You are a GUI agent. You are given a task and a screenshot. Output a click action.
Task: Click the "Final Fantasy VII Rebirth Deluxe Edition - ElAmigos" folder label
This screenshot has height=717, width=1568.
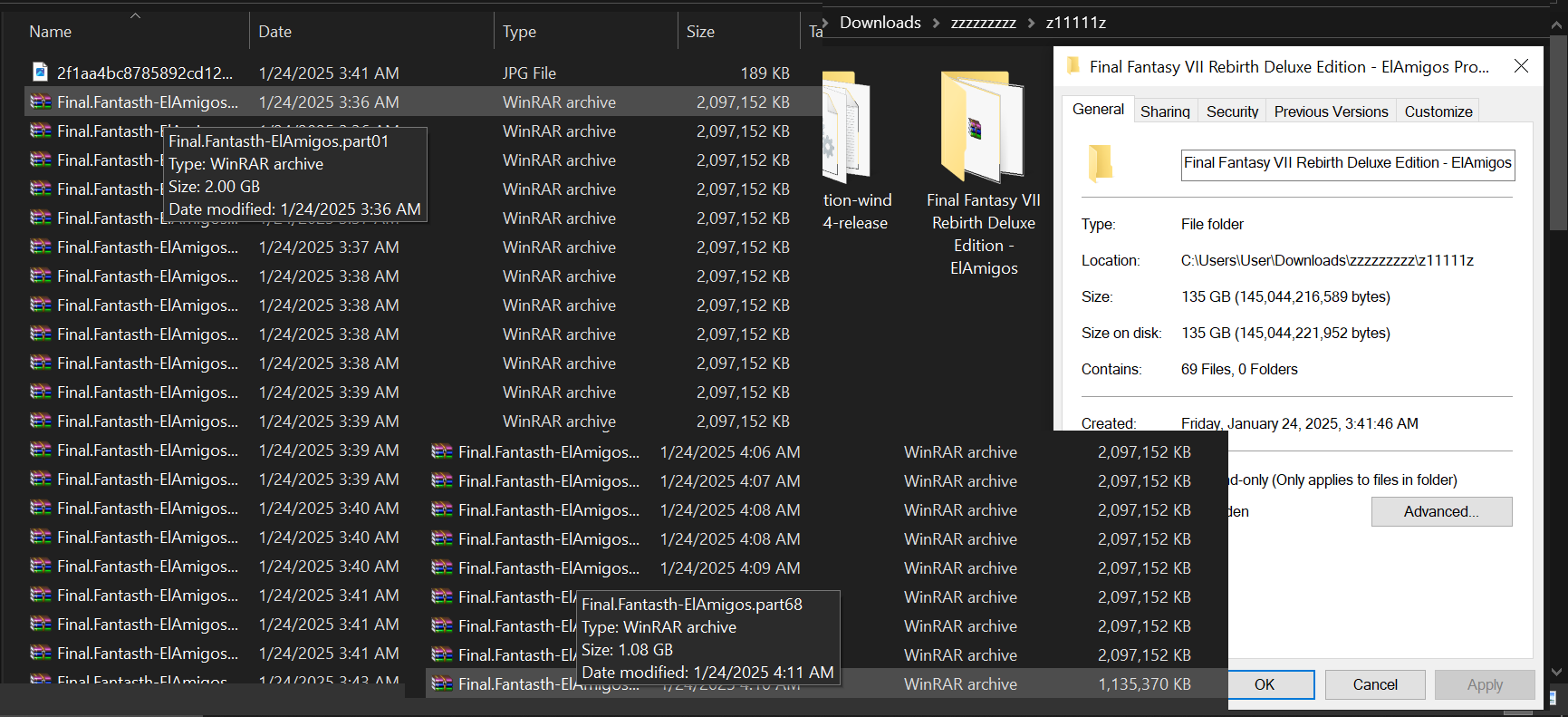point(984,234)
